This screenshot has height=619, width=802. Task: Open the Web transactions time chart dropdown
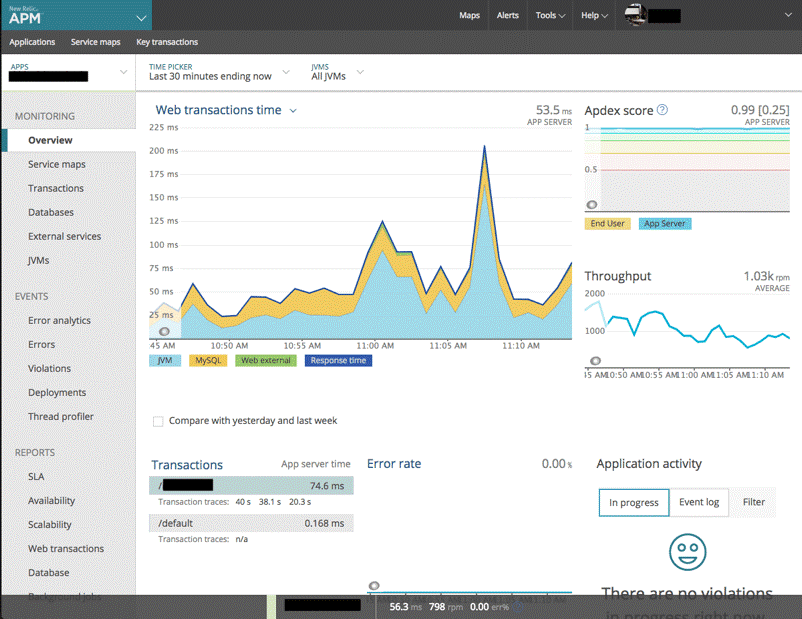292,111
